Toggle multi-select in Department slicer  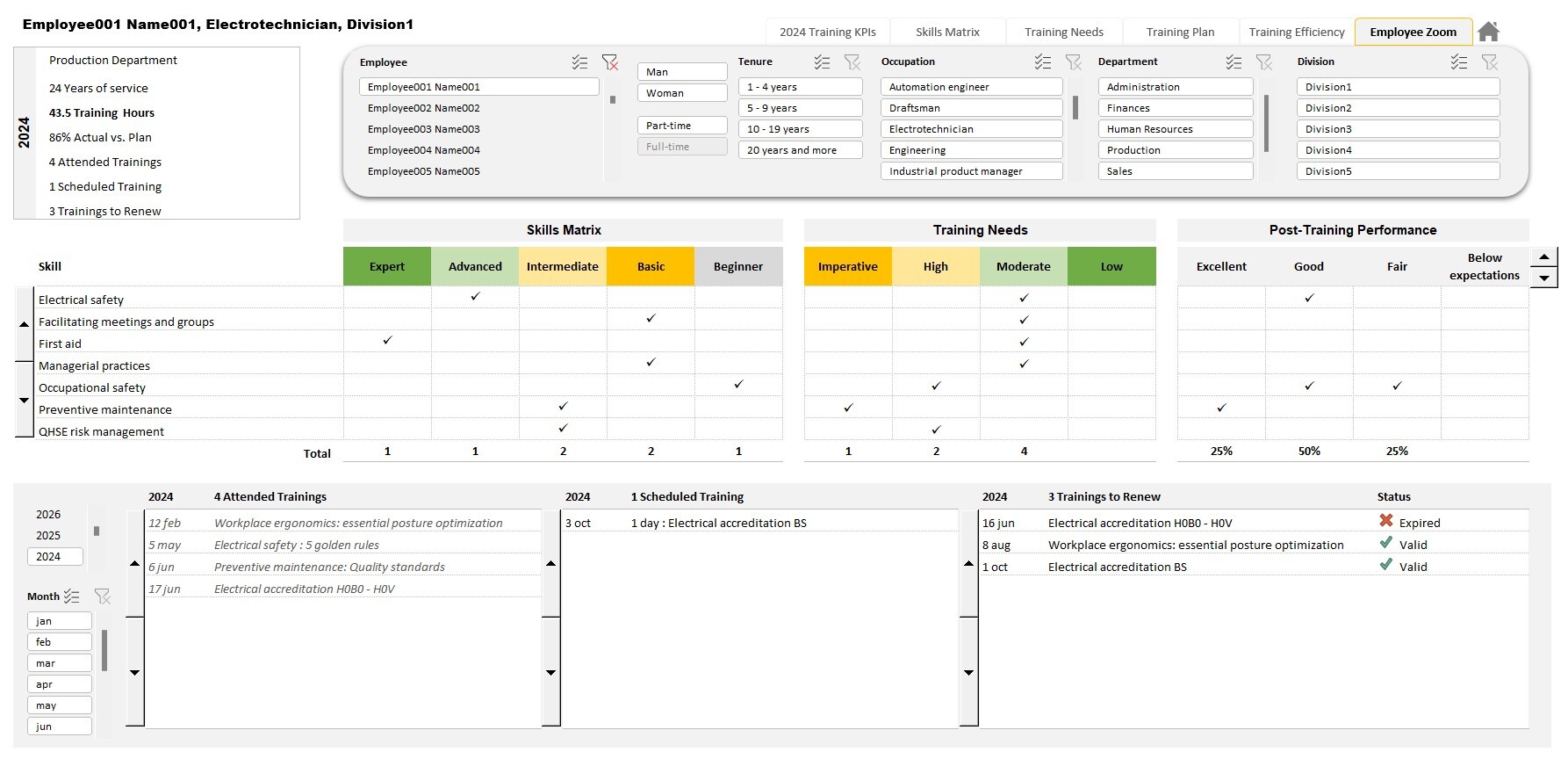[1234, 62]
